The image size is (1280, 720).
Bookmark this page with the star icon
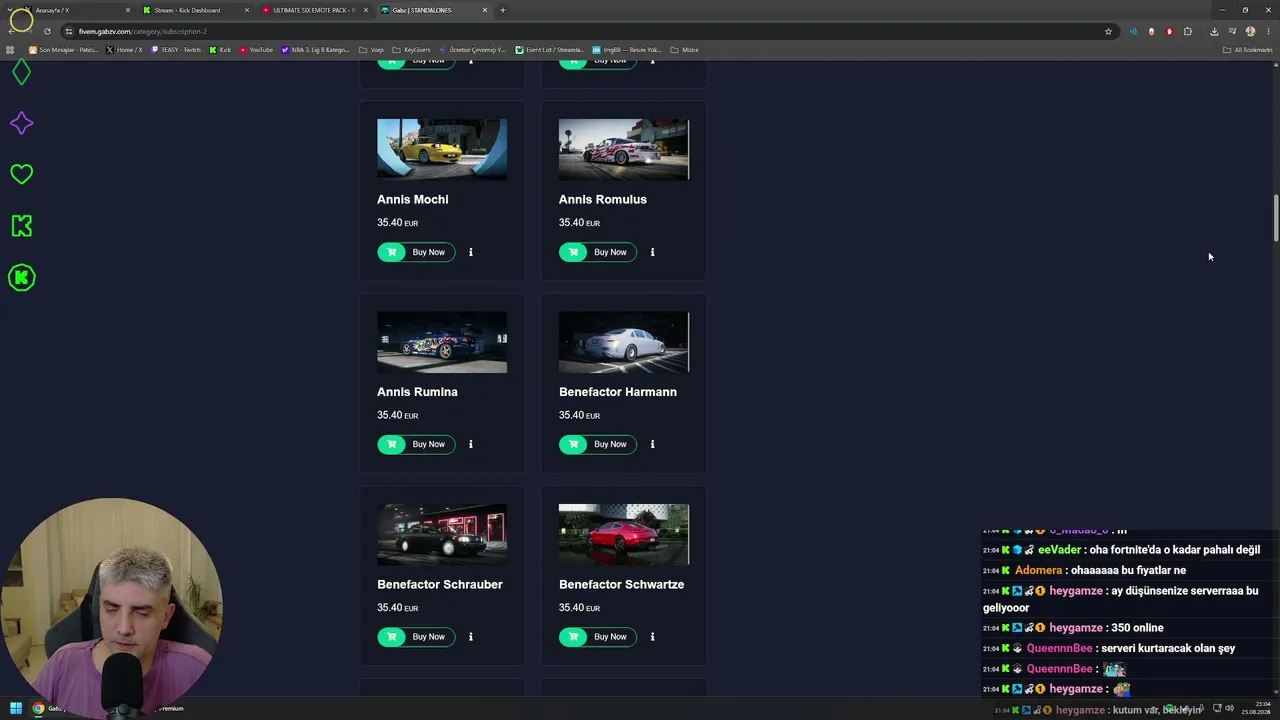coord(1108,31)
